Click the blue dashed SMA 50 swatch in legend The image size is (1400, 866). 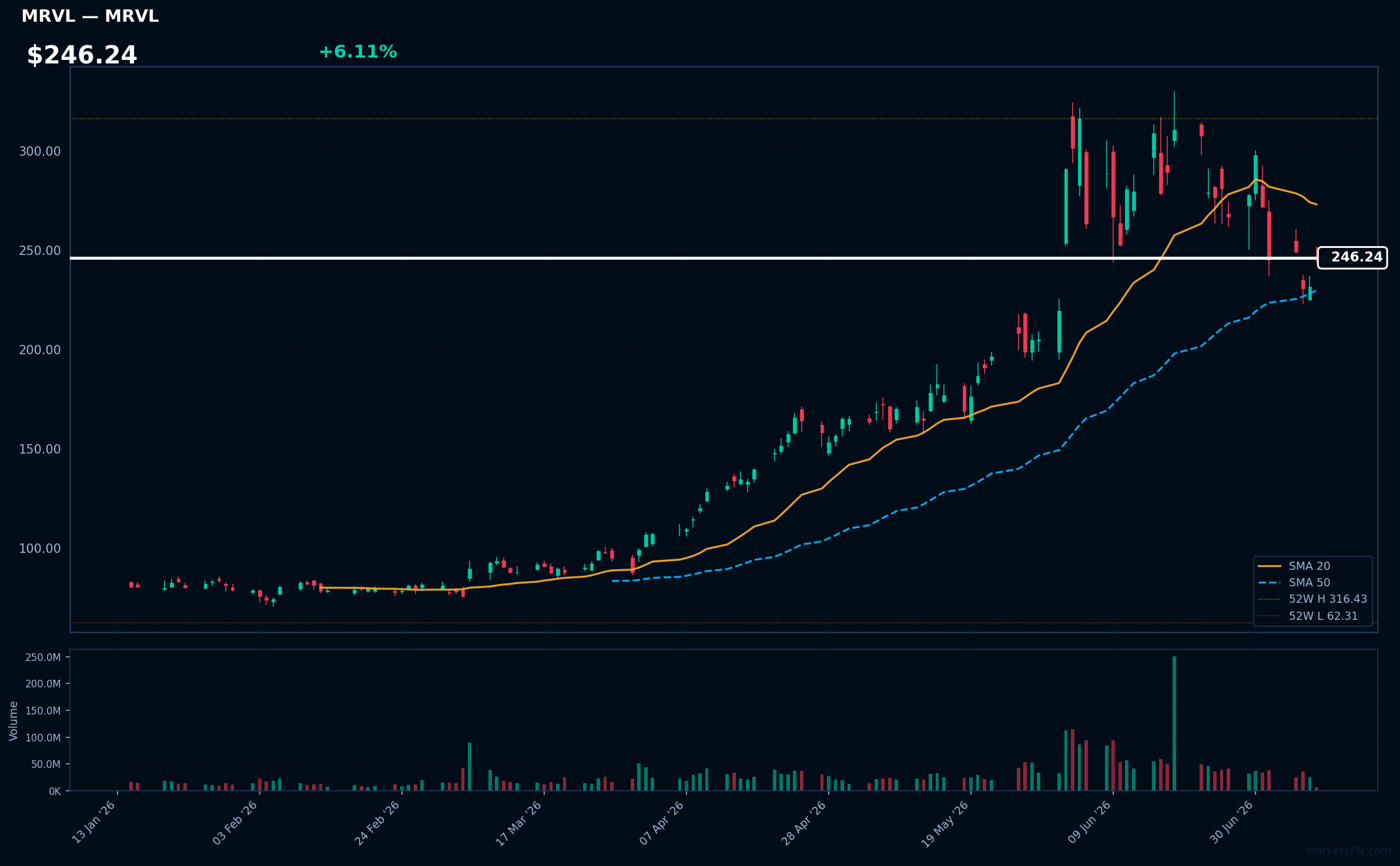point(1270,583)
